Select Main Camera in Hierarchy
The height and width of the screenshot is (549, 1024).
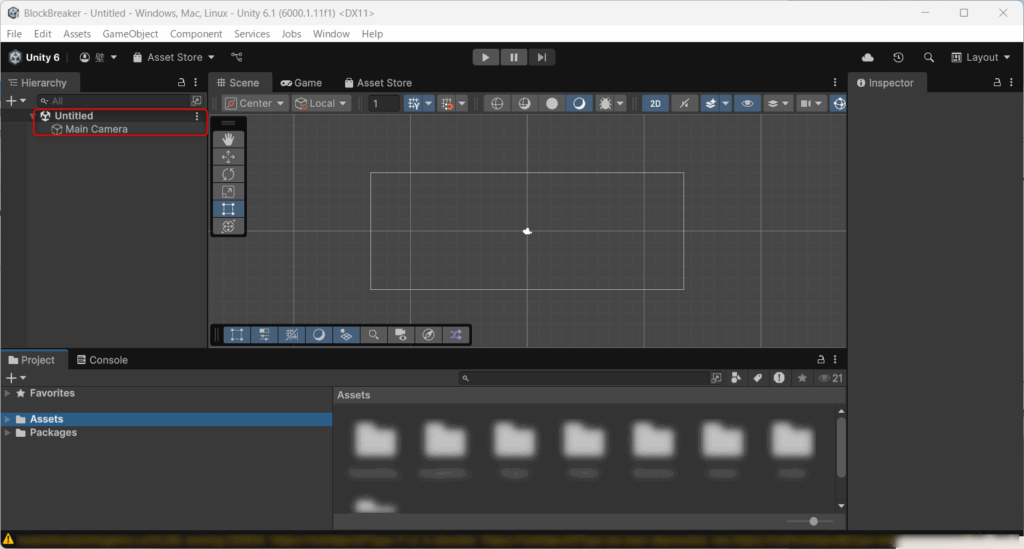[96, 129]
